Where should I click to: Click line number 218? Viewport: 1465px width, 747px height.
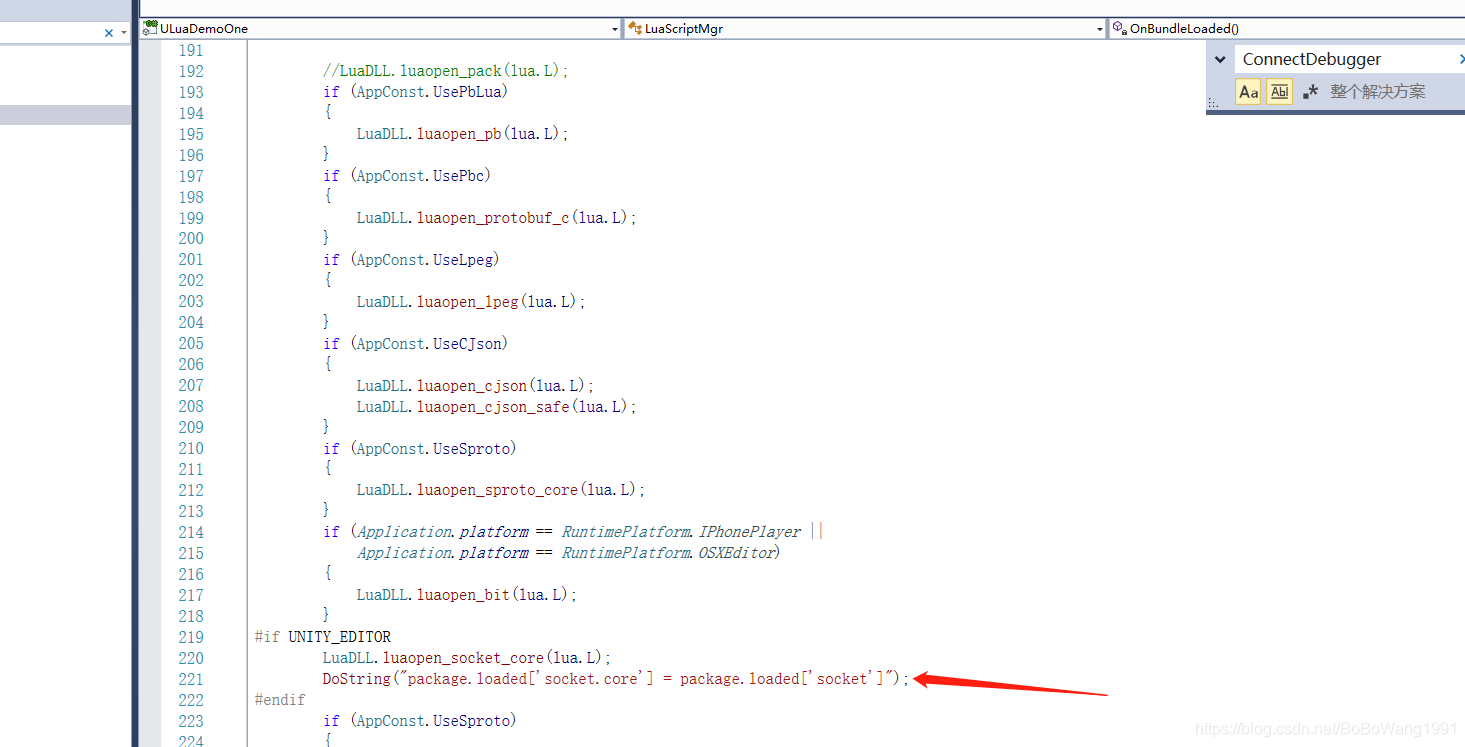click(190, 617)
